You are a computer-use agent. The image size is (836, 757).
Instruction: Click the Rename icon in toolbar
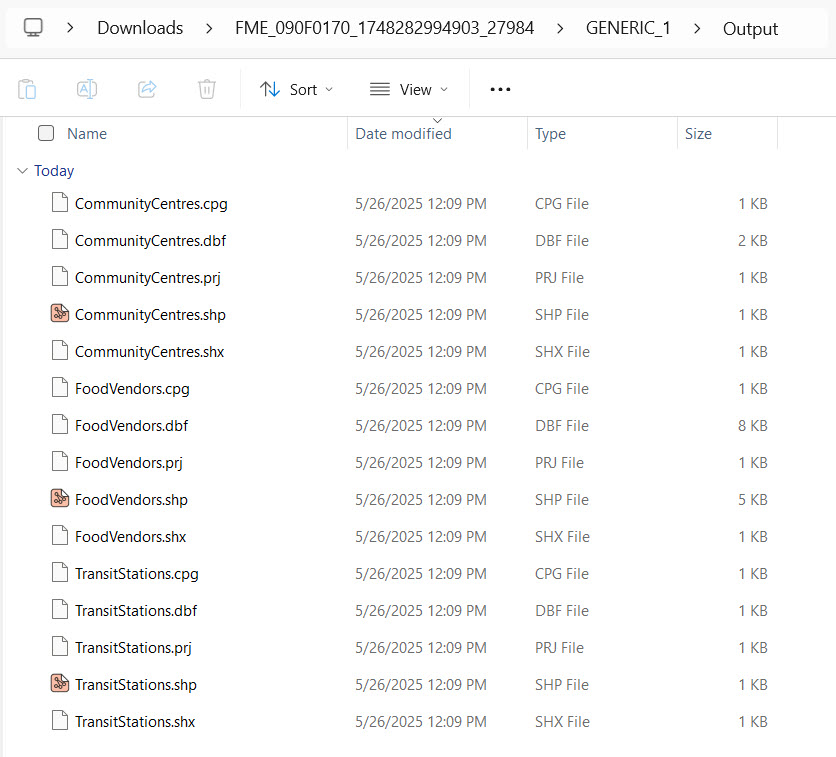[87, 89]
